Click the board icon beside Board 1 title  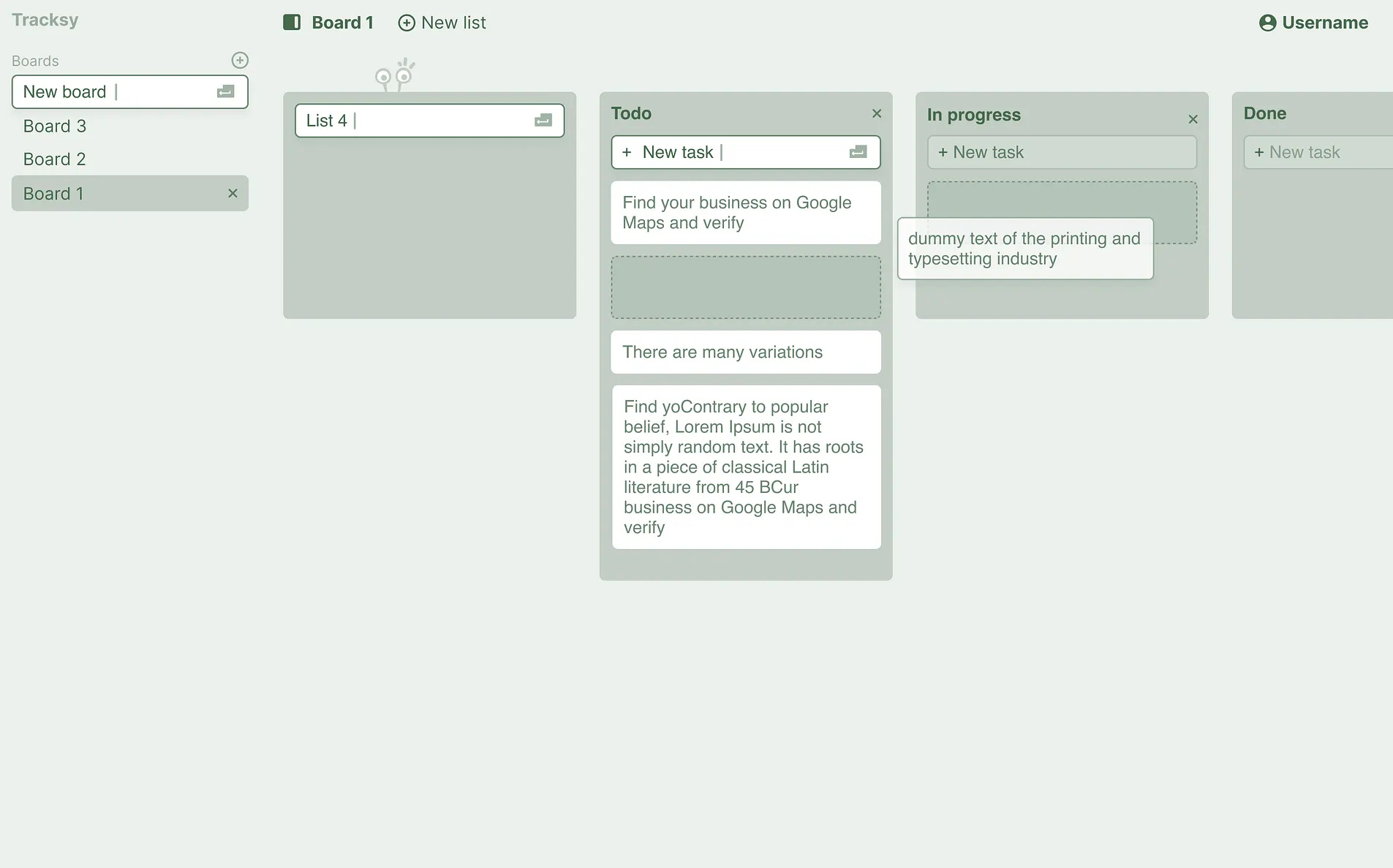point(292,23)
